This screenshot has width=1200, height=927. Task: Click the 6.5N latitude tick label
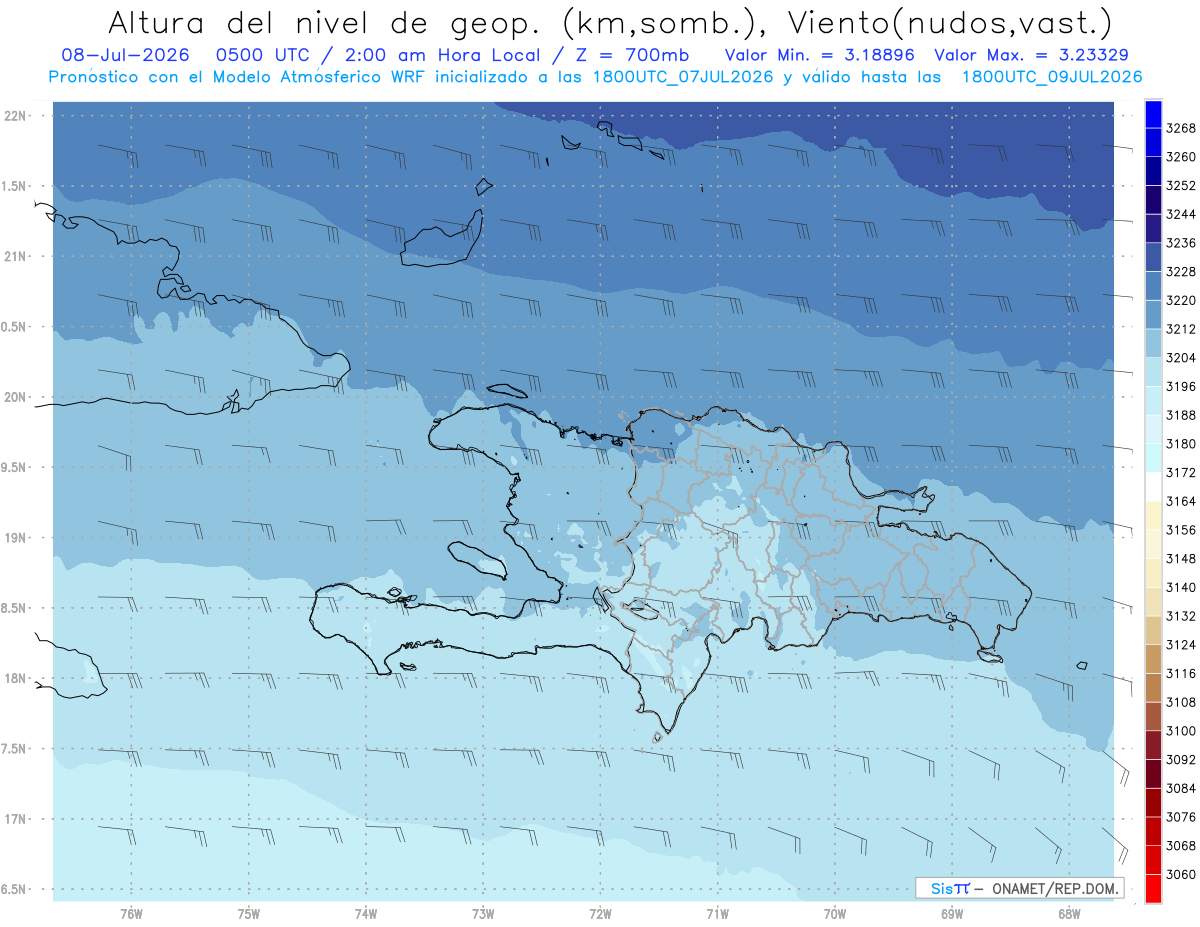coord(14,889)
